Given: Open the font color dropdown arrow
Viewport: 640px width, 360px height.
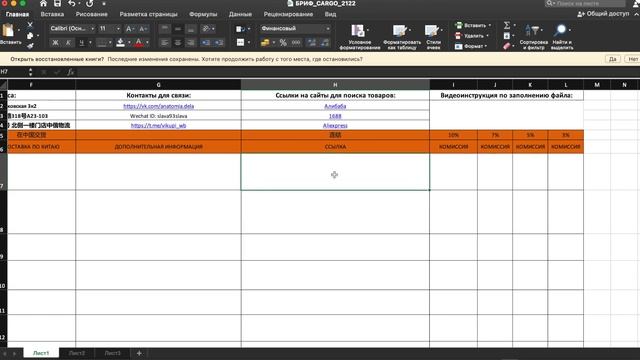Looking at the screenshot, I should point(147,42).
